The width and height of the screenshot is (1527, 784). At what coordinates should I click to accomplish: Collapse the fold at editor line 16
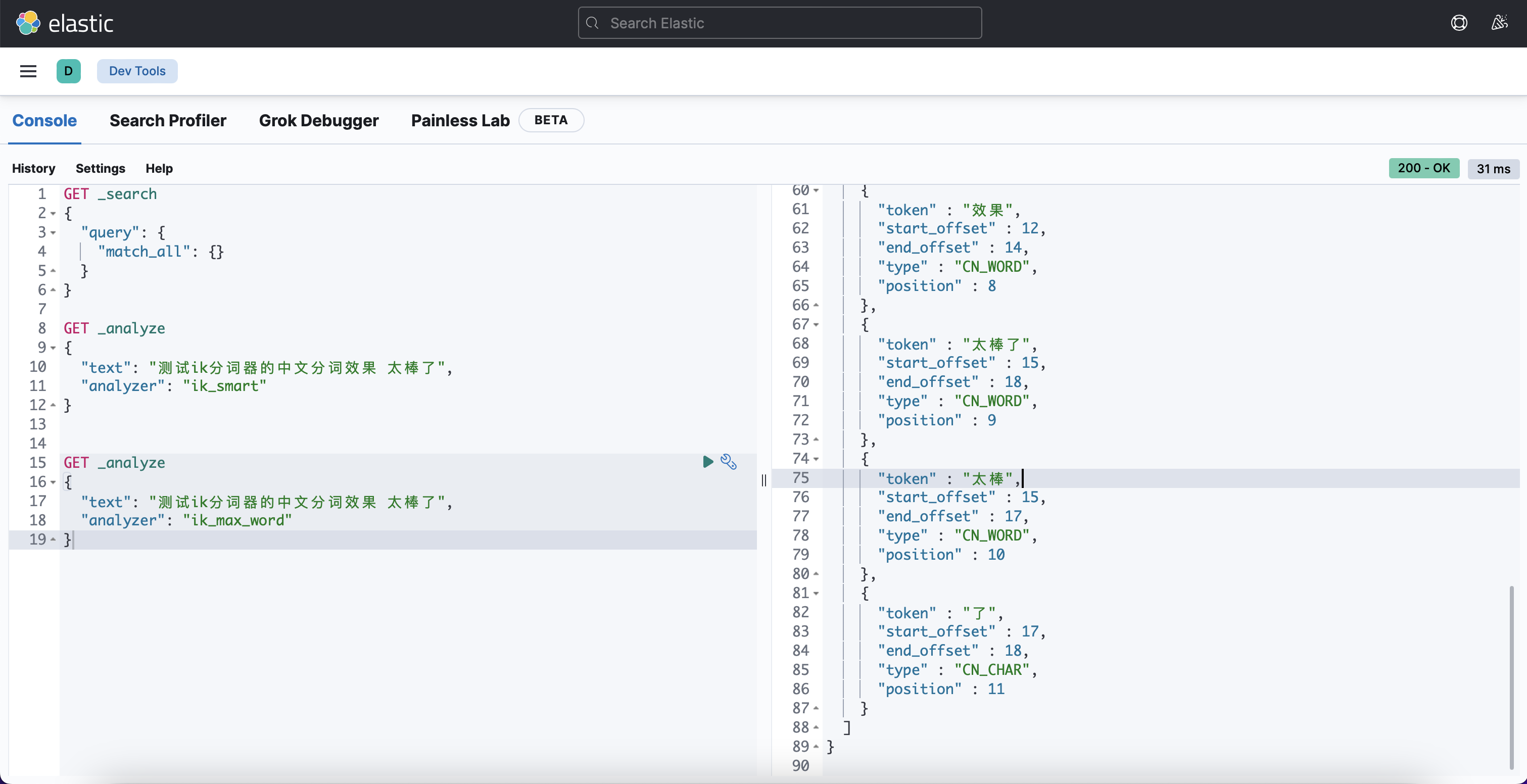[x=54, y=482]
